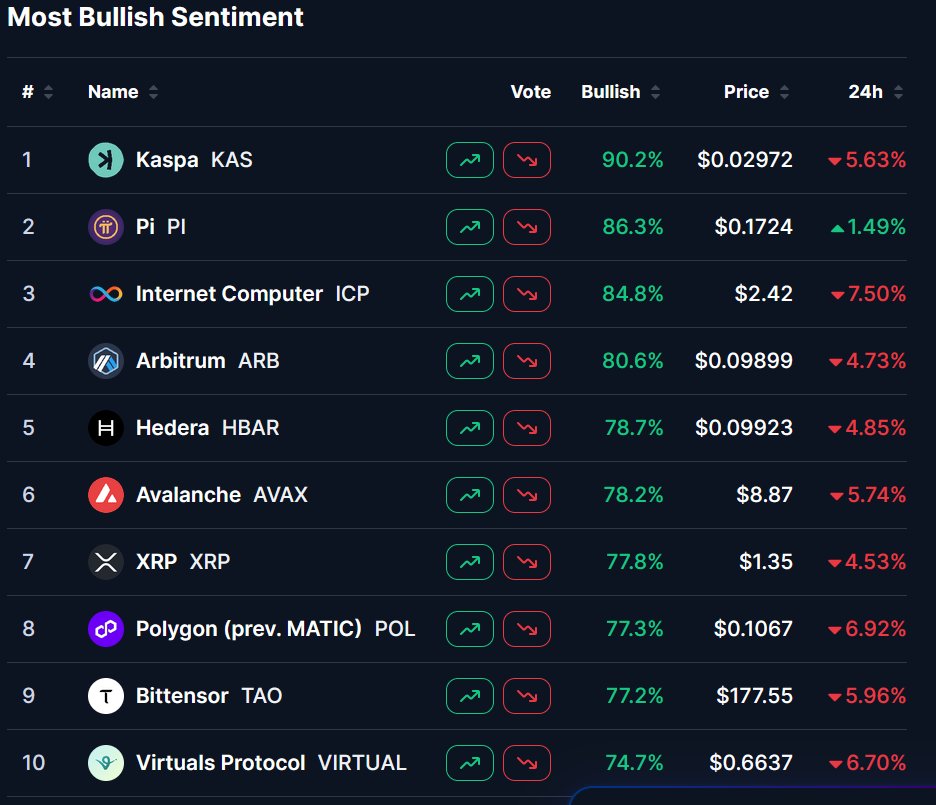
Task: Open the Polygon (prev. MATIC) link
Action: click(248, 629)
